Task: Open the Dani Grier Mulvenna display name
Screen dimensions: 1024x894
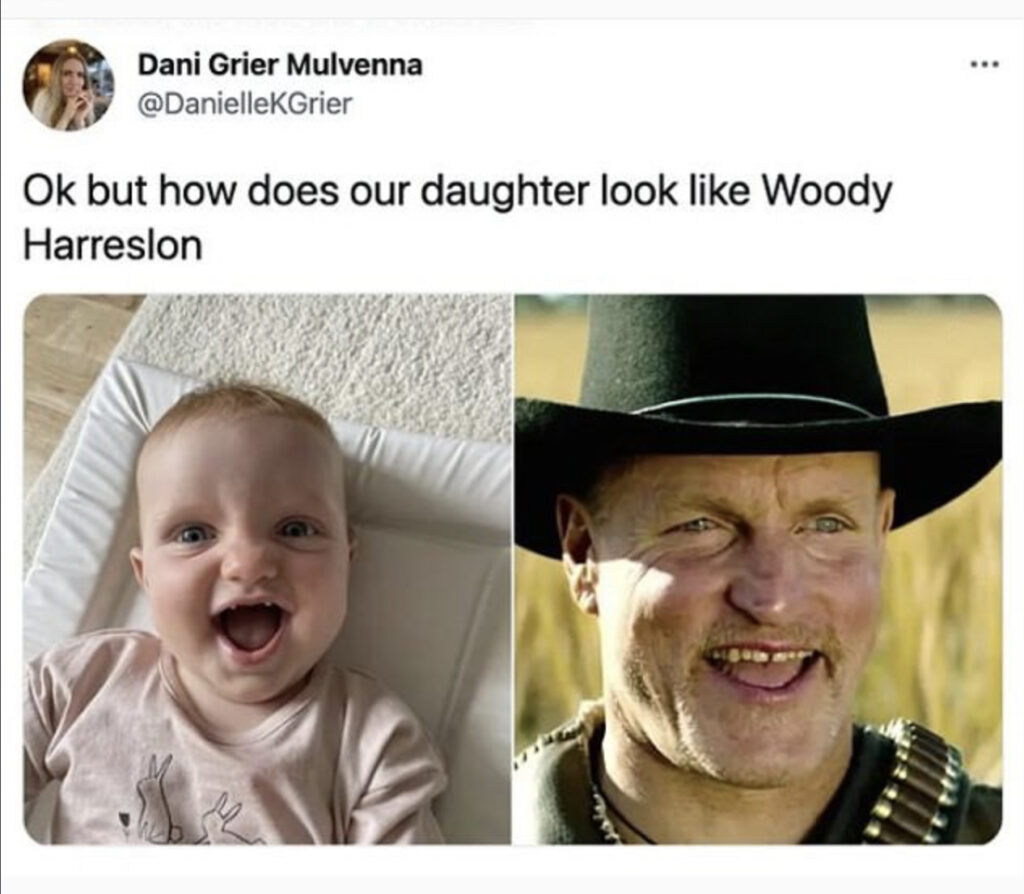Action: pos(280,65)
